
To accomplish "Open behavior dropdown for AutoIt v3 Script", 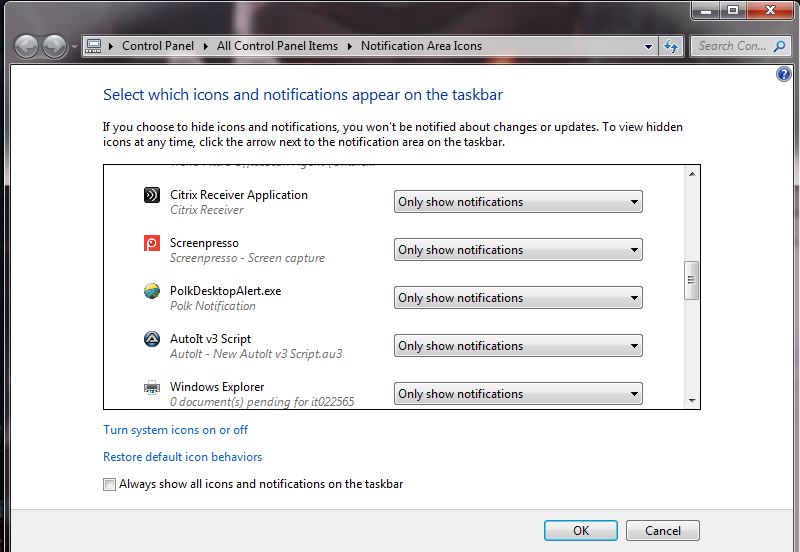I will point(518,345).
